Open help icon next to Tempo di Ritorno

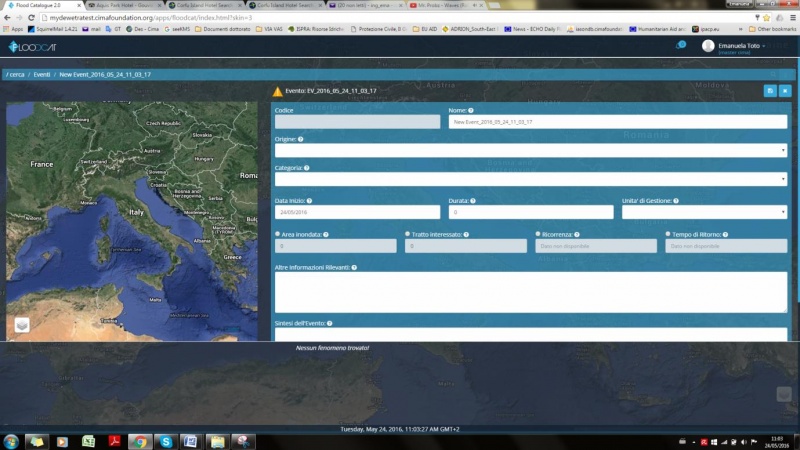(x=725, y=235)
